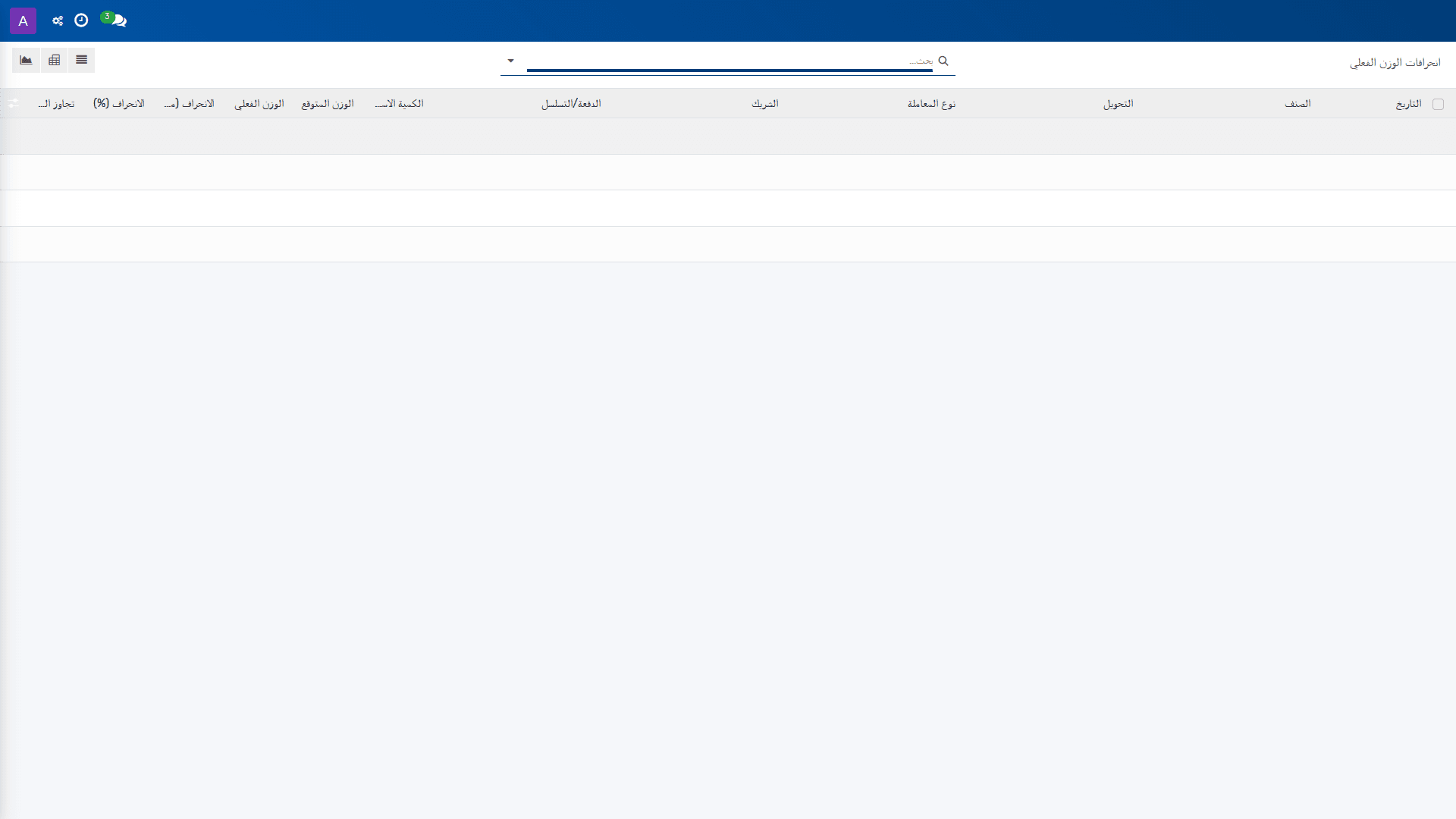Sort by the التاريخ column

pyautogui.click(x=1408, y=104)
